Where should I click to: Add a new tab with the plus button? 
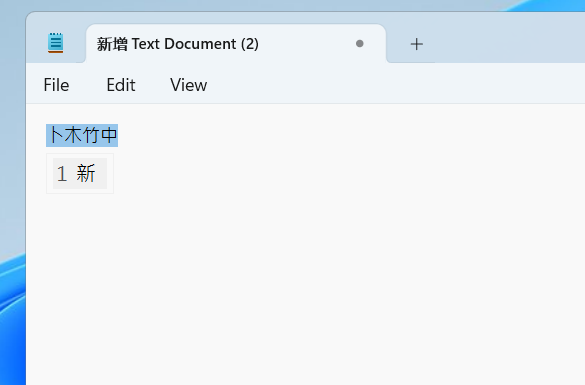coord(416,44)
